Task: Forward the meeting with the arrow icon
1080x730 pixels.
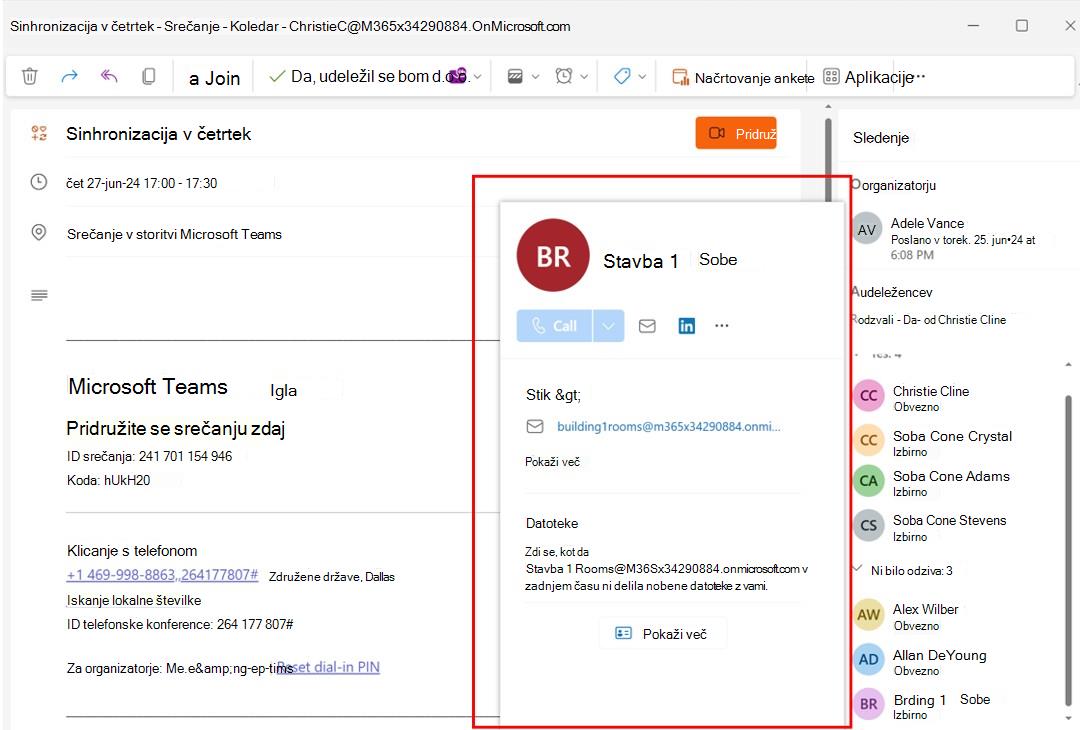Action: (x=70, y=76)
